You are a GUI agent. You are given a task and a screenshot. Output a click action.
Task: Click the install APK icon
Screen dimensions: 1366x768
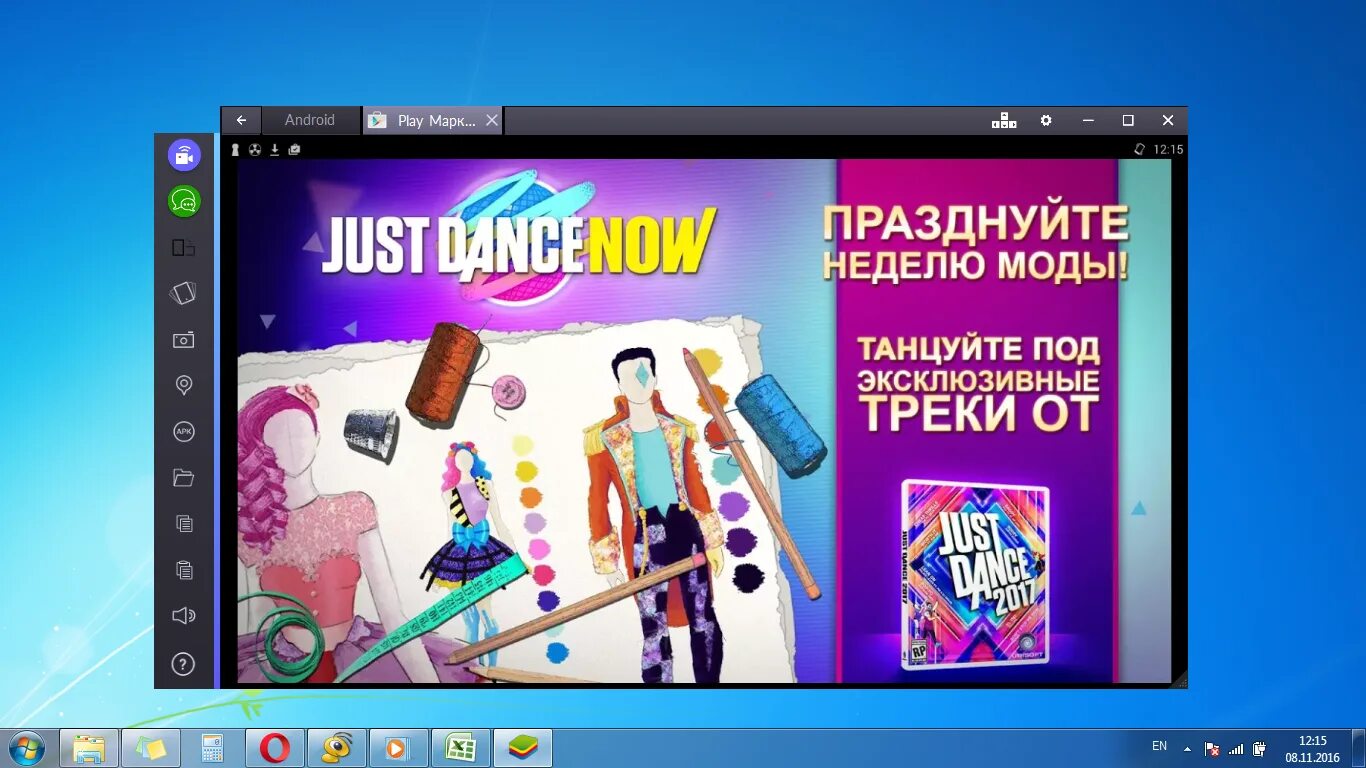[183, 432]
